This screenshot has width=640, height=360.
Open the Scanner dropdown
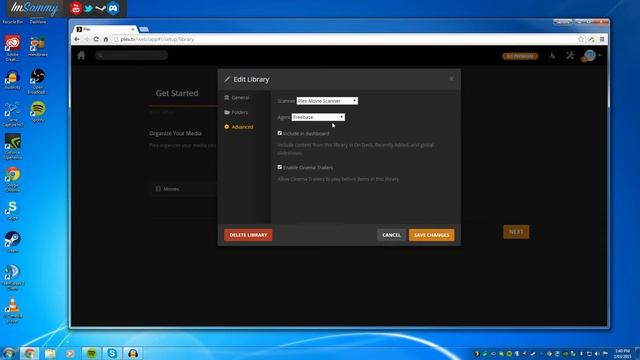[x=327, y=101]
